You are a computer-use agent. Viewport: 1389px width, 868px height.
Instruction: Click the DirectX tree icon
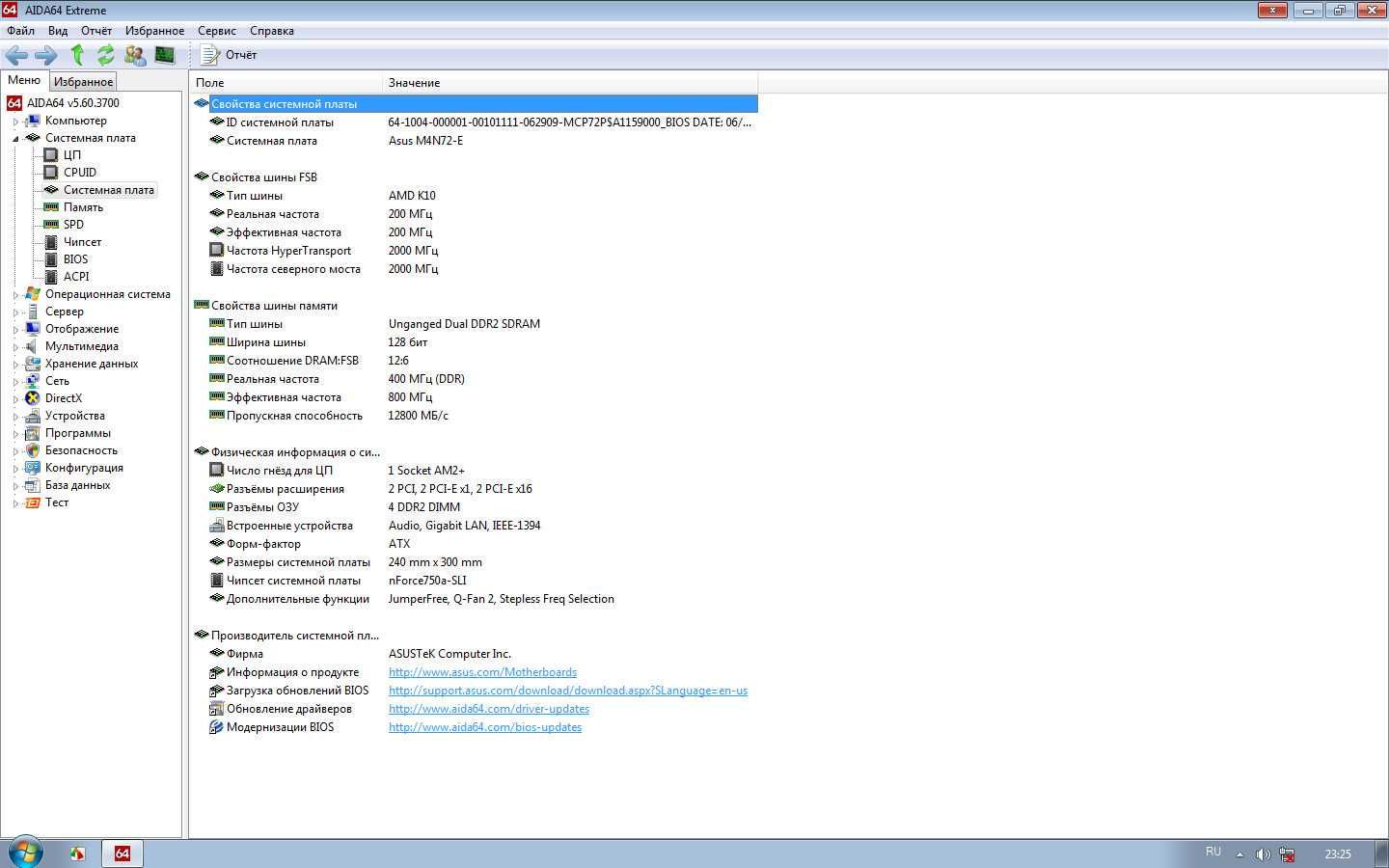click(33, 398)
